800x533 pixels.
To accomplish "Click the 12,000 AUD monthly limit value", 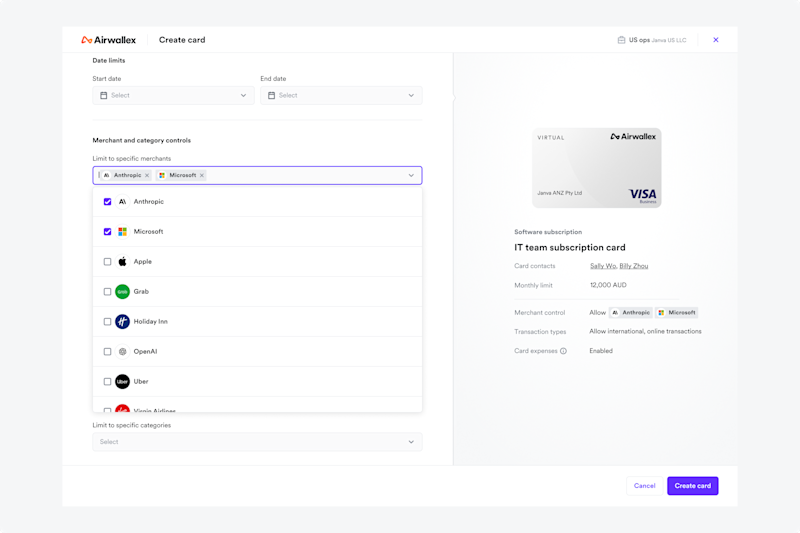I will [x=608, y=285].
